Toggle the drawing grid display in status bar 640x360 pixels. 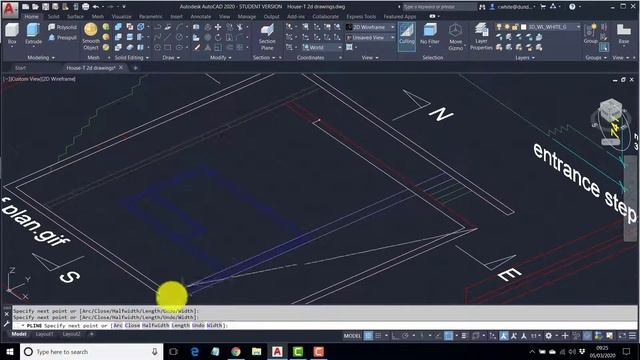click(x=368, y=336)
